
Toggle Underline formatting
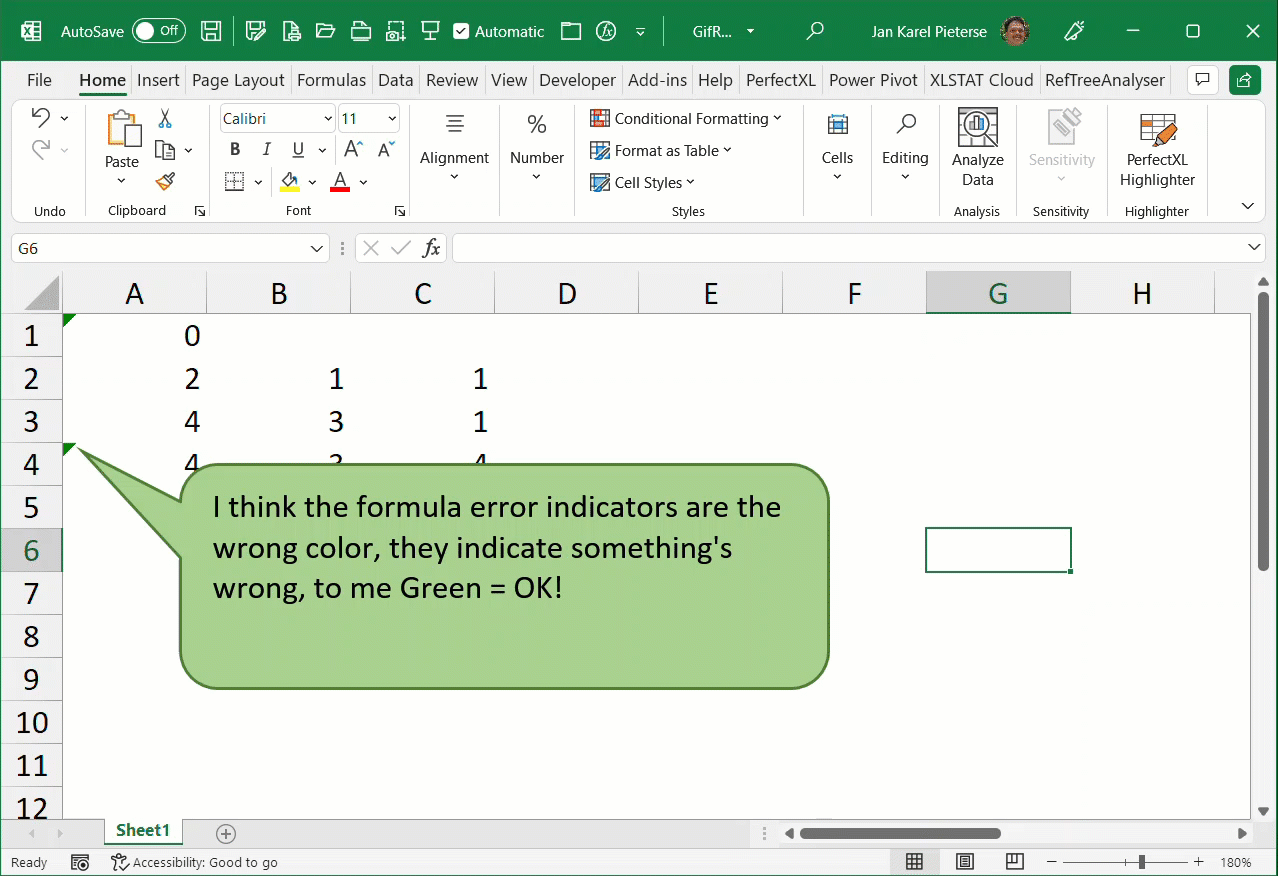click(x=297, y=148)
